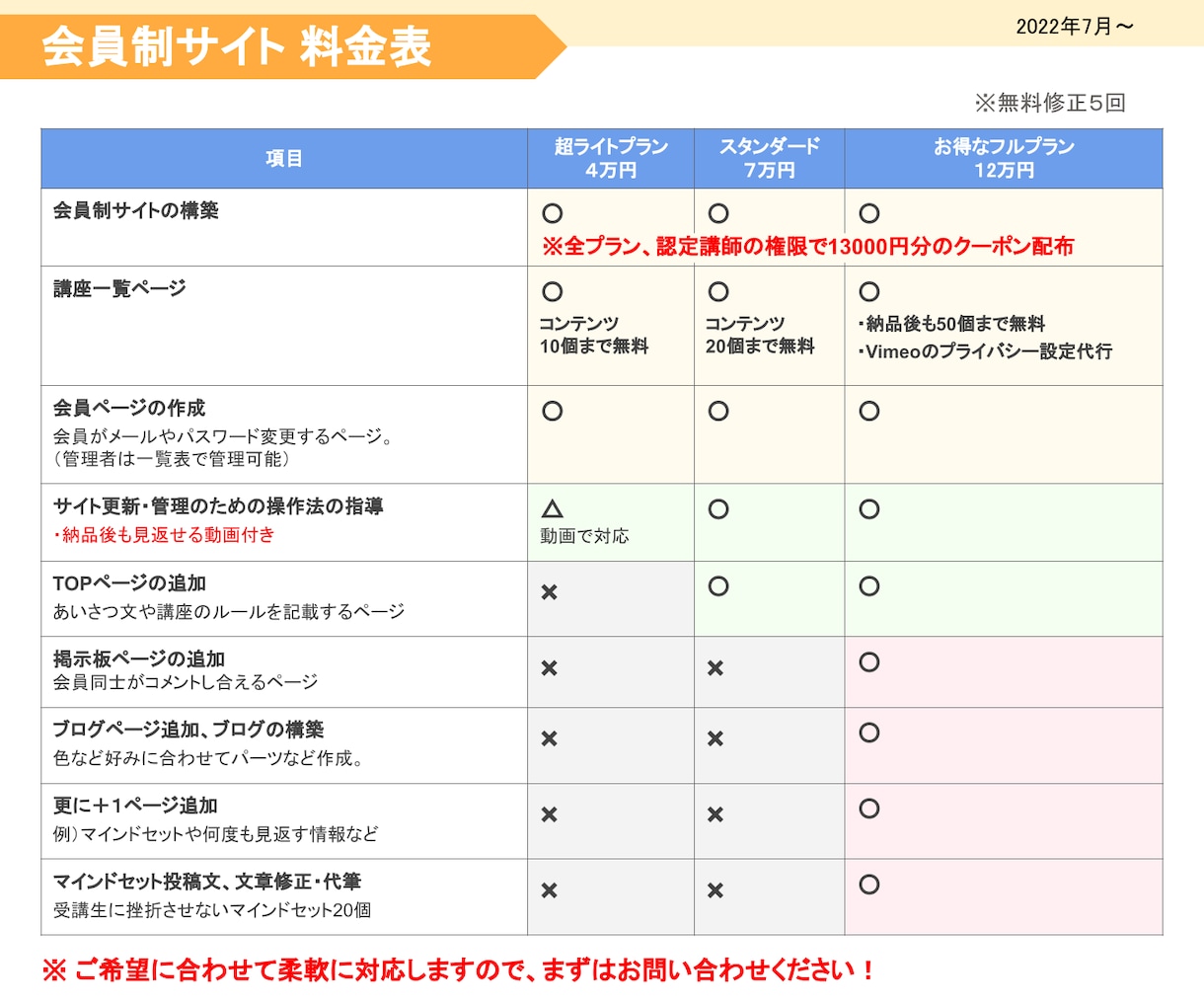Click the 更に+1ページ追加 heading

(x=135, y=806)
